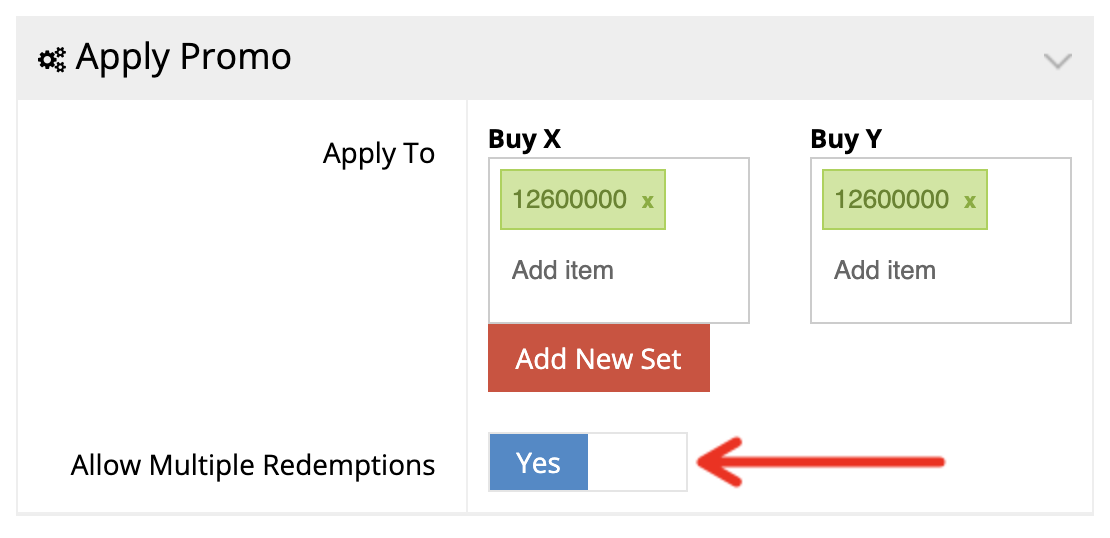
Task: Disable Allow Multiple Redemptions via blue Yes
Action: 539,463
